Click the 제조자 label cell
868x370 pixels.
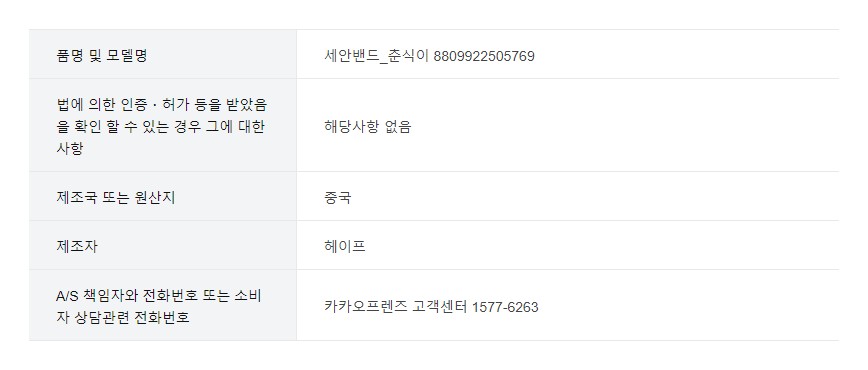(x=163, y=245)
